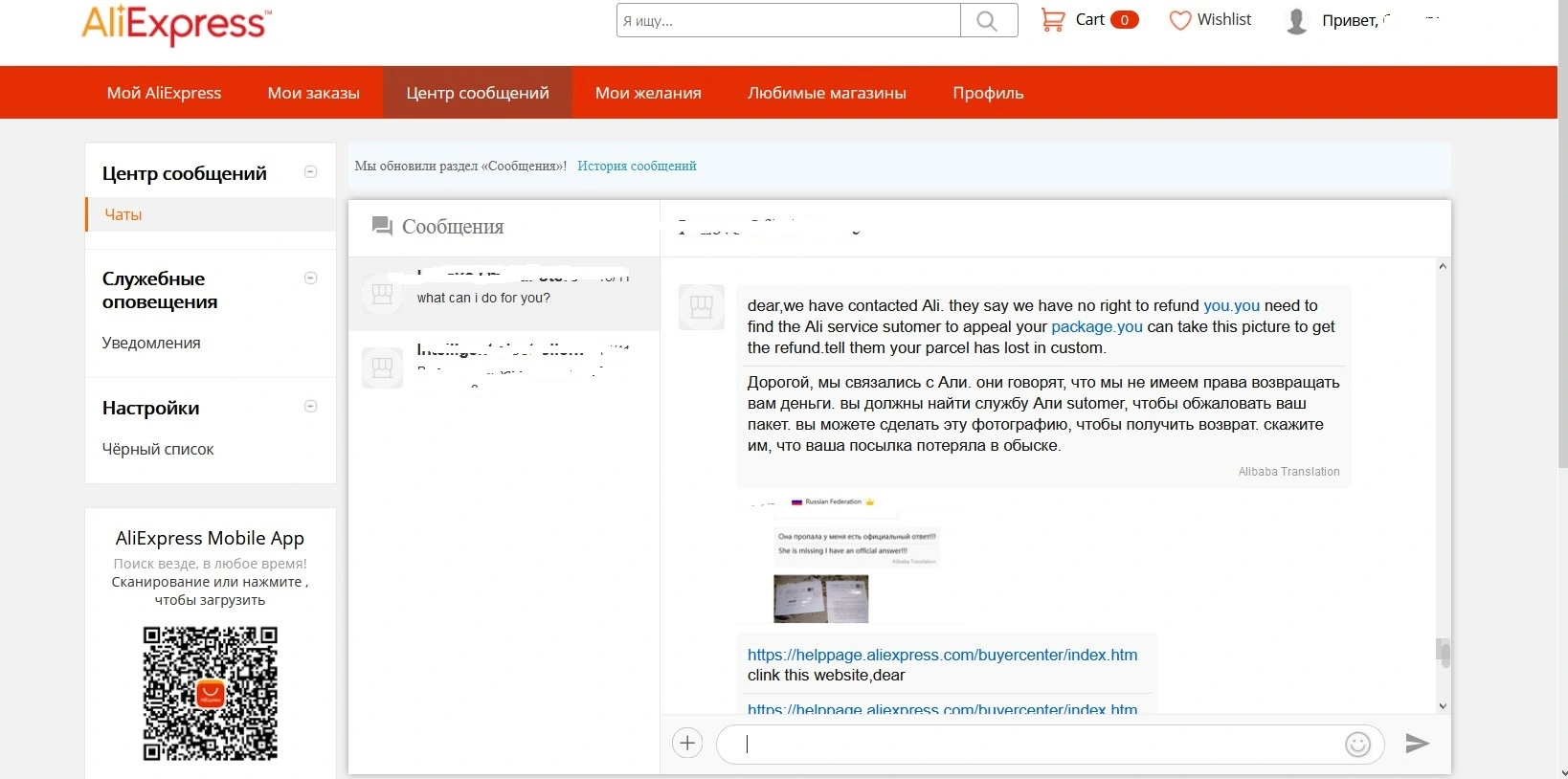Image resolution: width=1568 pixels, height=779 pixels.
Task: Click the user profile avatar icon
Action: pyautogui.click(x=1297, y=21)
